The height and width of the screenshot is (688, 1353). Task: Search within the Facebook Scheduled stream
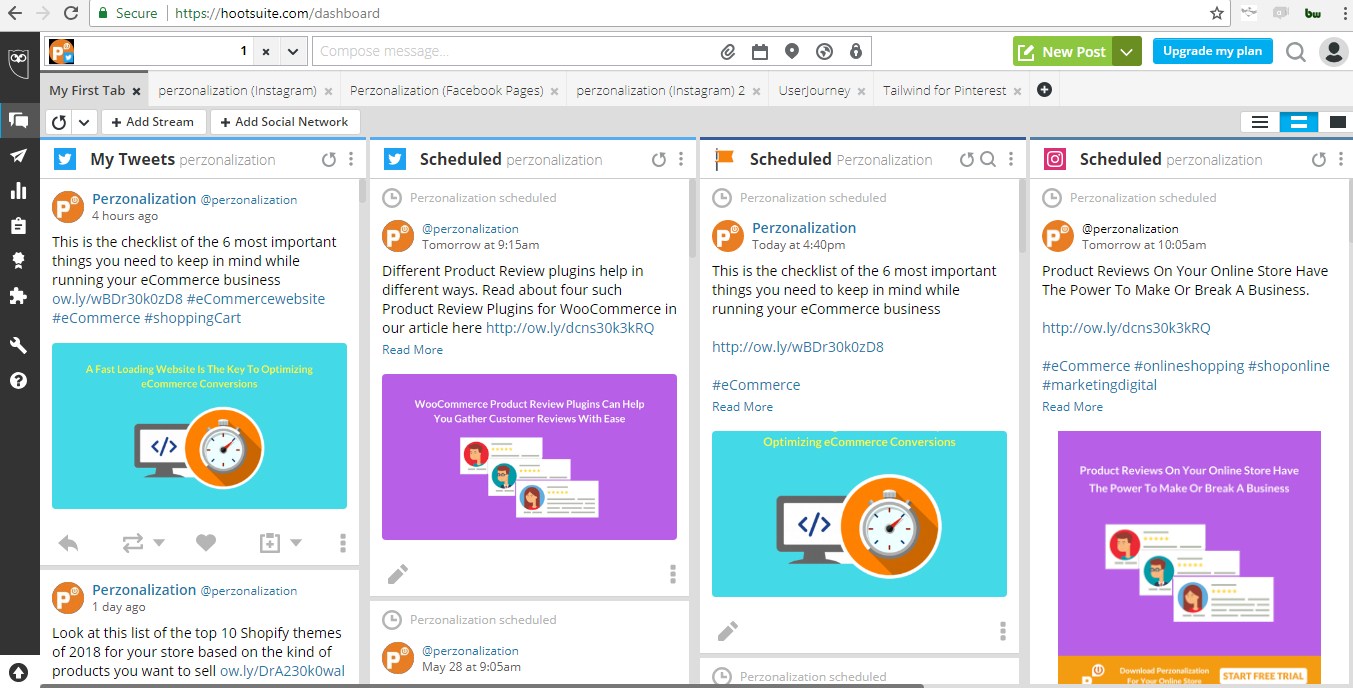(987, 159)
